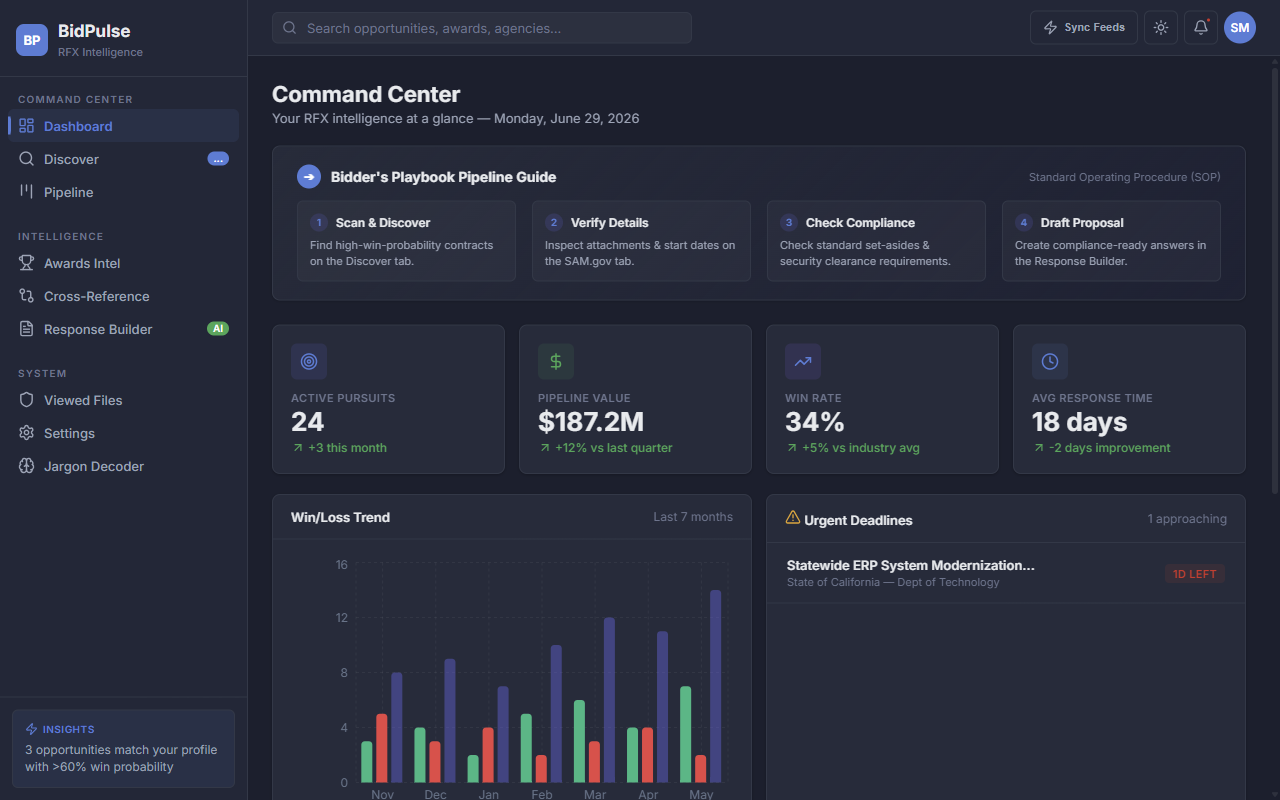Open the Check Compliance step card
Image resolution: width=1280 pixels, height=800 pixels.
pos(876,241)
